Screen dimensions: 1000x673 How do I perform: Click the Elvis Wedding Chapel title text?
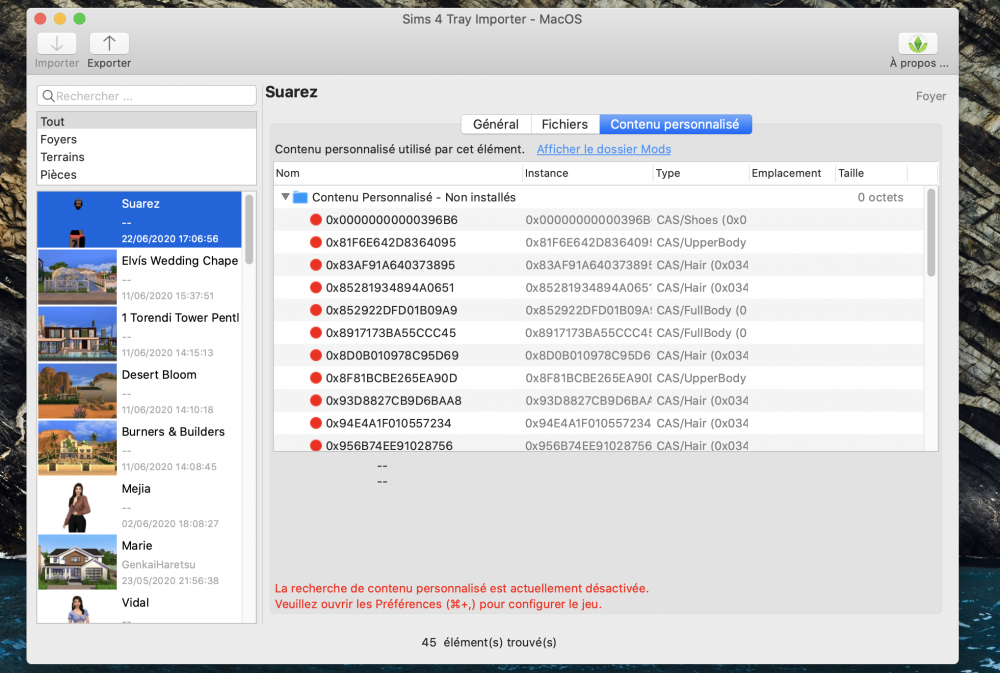coord(180,260)
